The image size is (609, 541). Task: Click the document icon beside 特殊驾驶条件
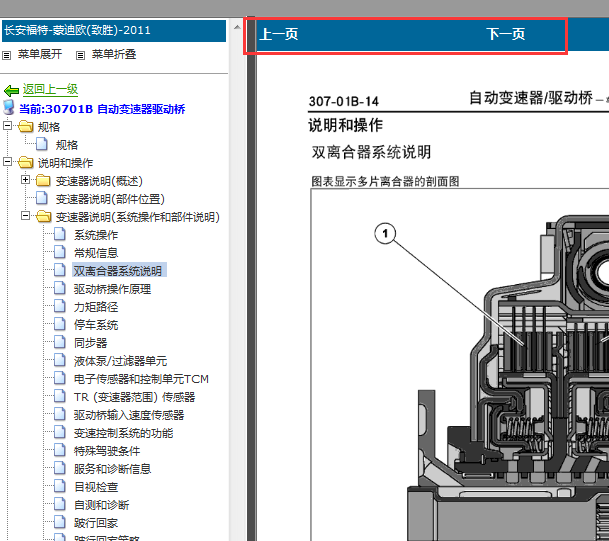pyautogui.click(x=59, y=450)
